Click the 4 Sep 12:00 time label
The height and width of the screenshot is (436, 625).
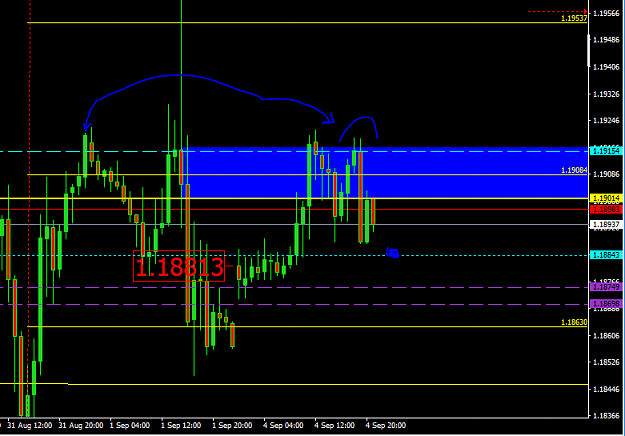coord(334,426)
